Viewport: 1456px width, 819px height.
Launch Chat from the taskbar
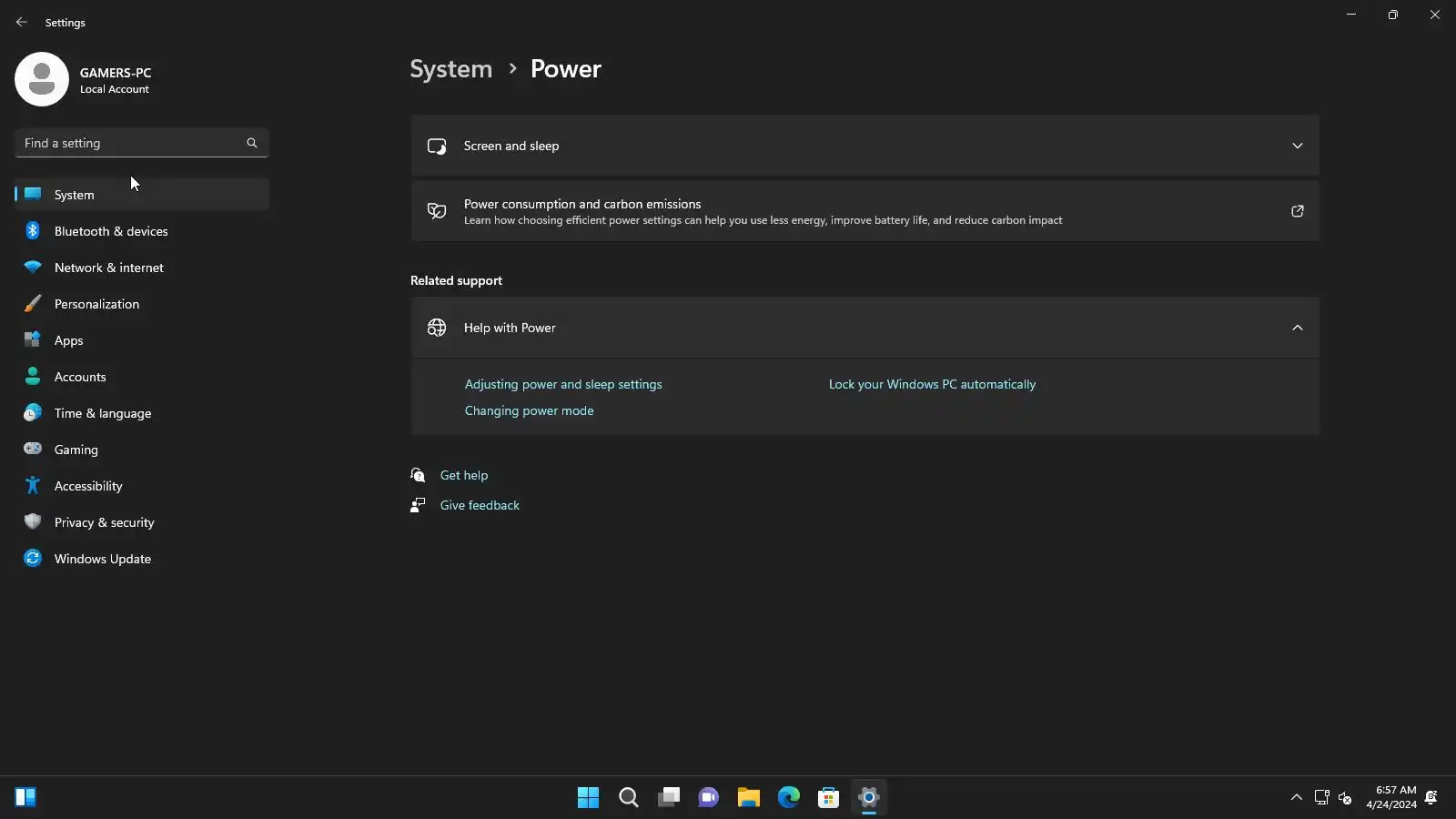pyautogui.click(x=709, y=797)
